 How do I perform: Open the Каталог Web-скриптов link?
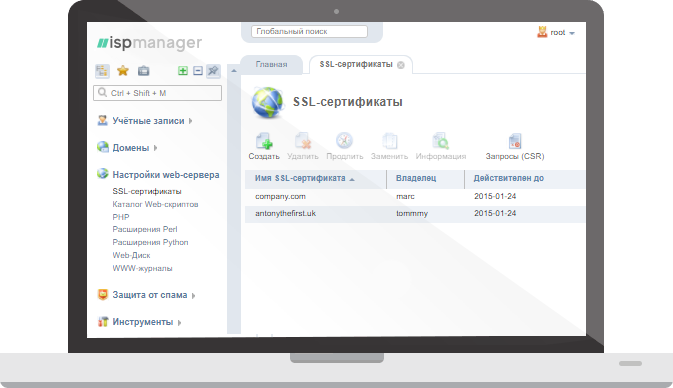click(x=155, y=204)
